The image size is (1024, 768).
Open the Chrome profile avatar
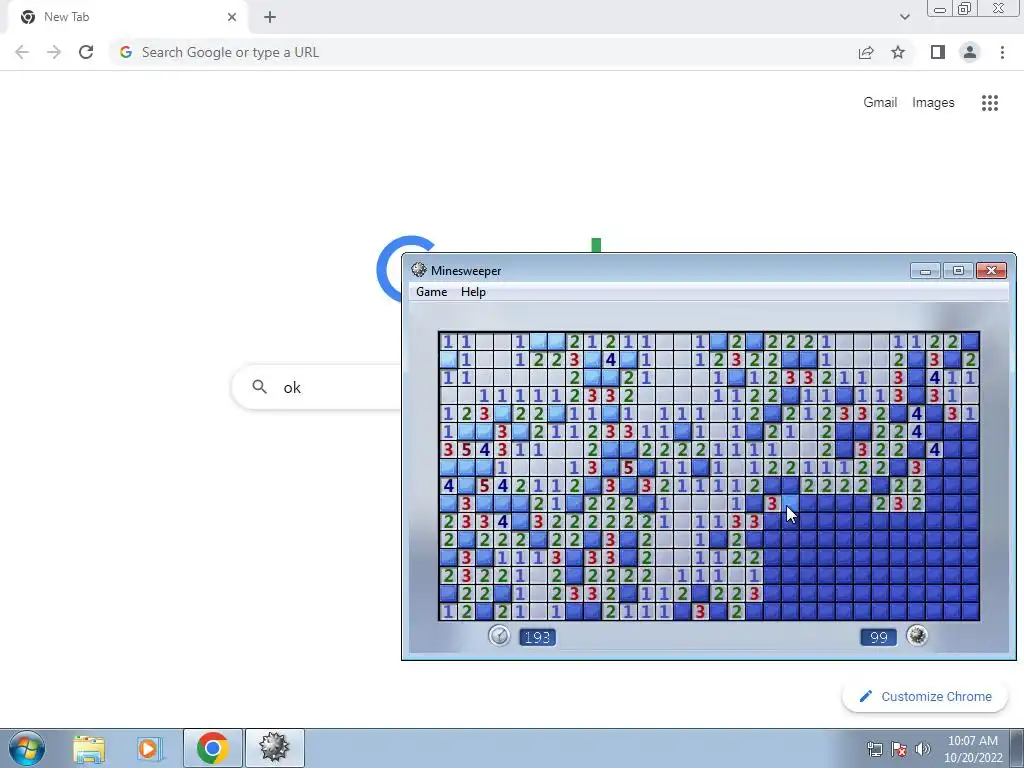[970, 52]
